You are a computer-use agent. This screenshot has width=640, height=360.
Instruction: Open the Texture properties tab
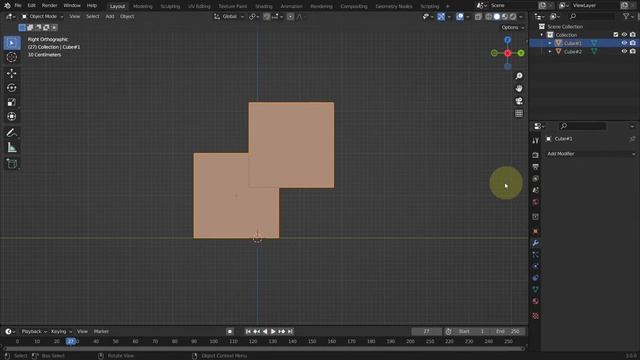(536, 316)
